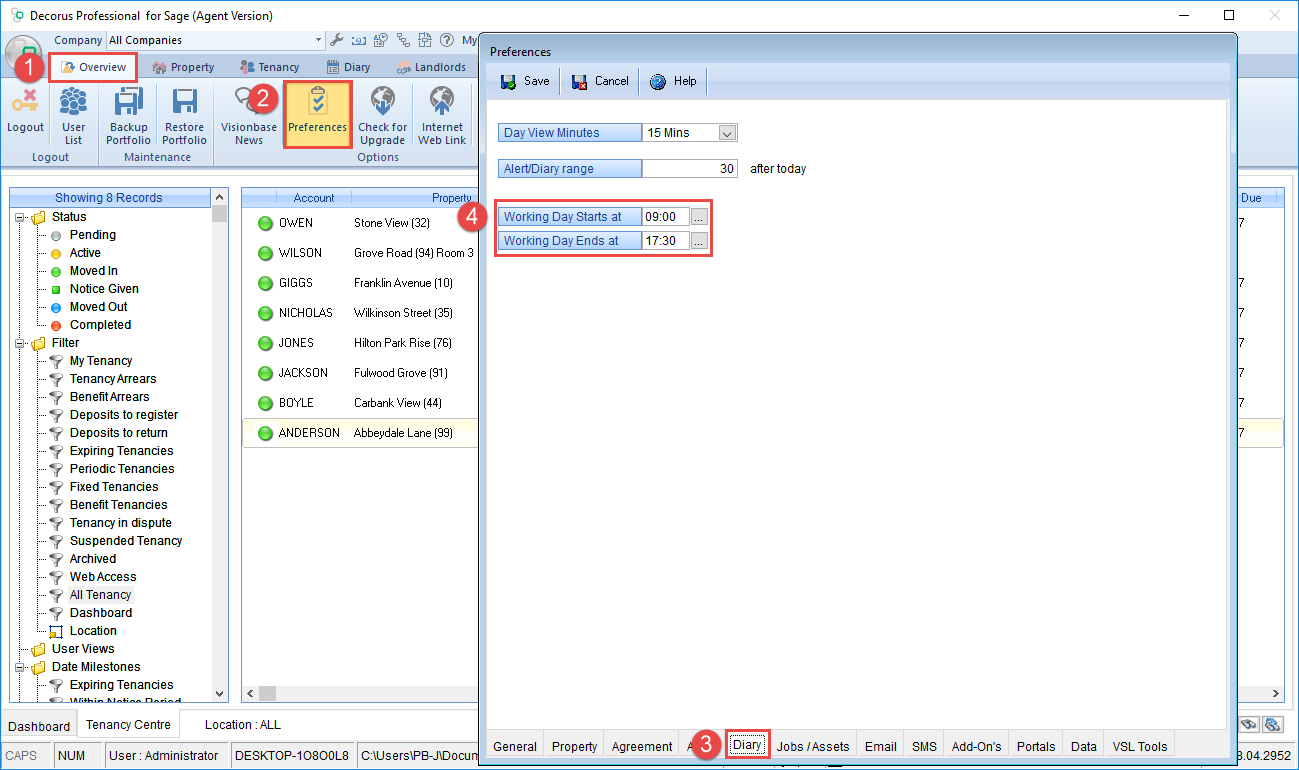The image size is (1299, 770).
Task: Collapse the Status tree node
Action: (20, 217)
